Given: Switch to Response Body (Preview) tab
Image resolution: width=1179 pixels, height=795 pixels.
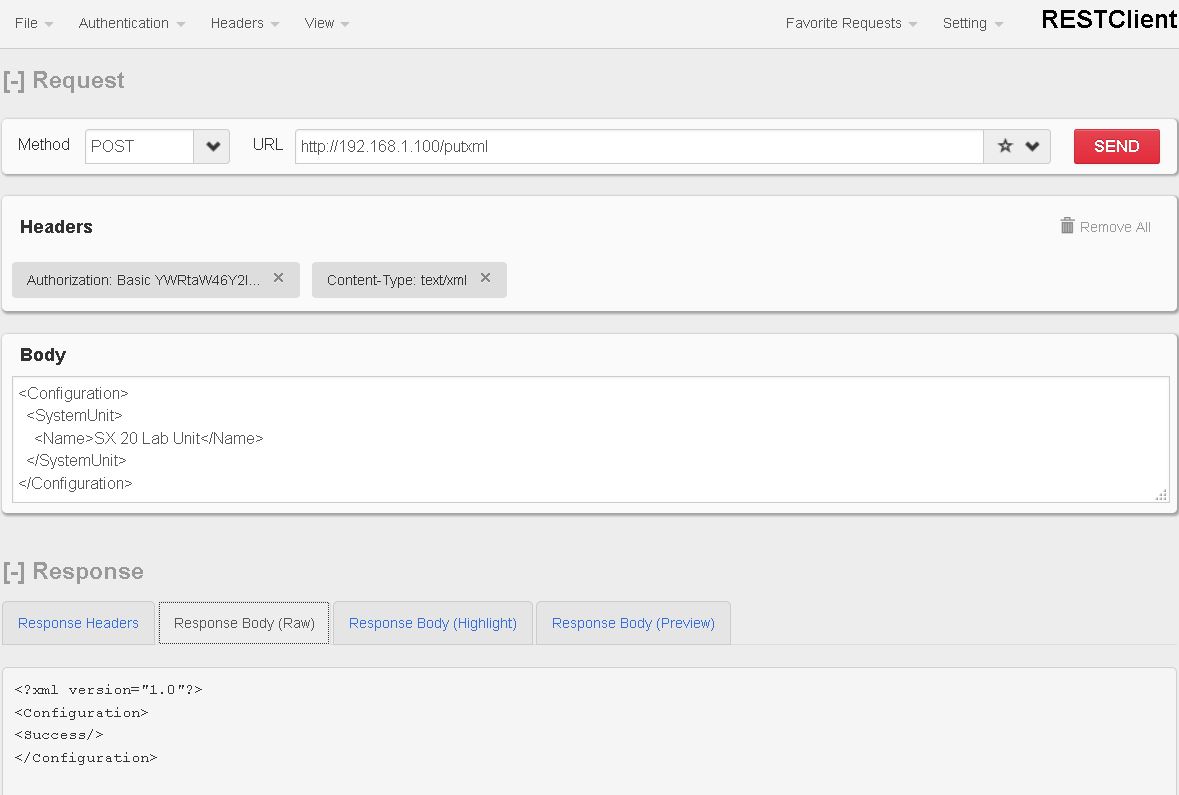Looking at the screenshot, I should 633,623.
